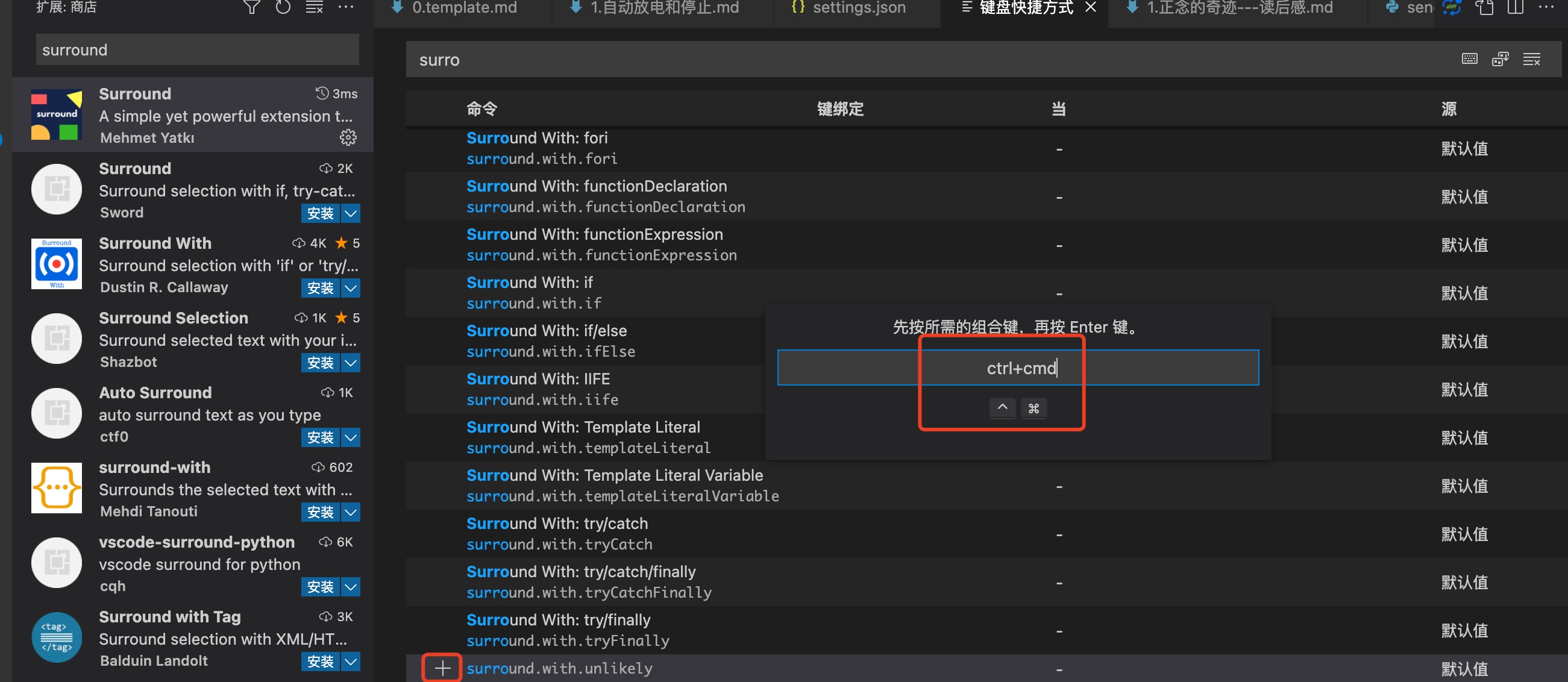Expand install dropdown for Surround by Sword
1568x682 pixels.
tap(351, 213)
